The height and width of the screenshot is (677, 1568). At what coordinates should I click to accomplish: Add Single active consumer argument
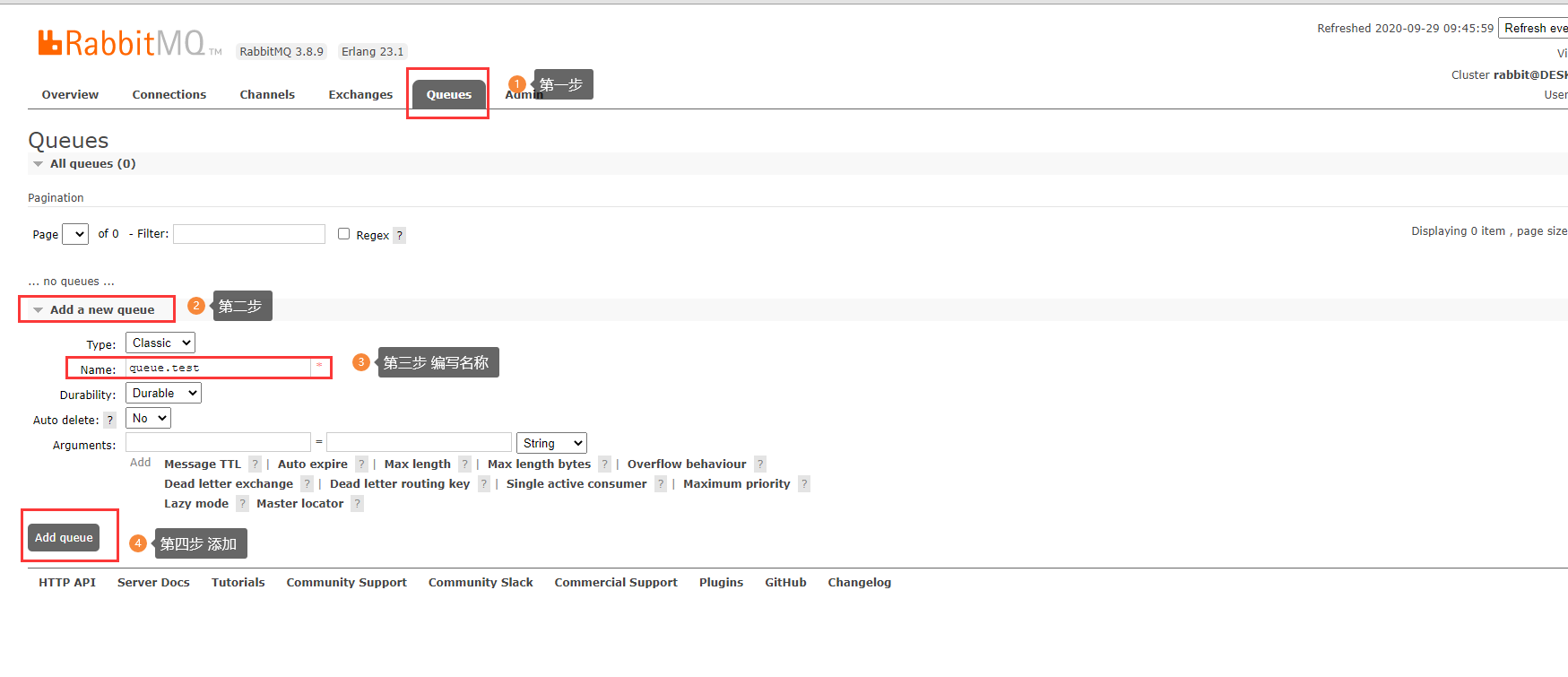tap(576, 483)
